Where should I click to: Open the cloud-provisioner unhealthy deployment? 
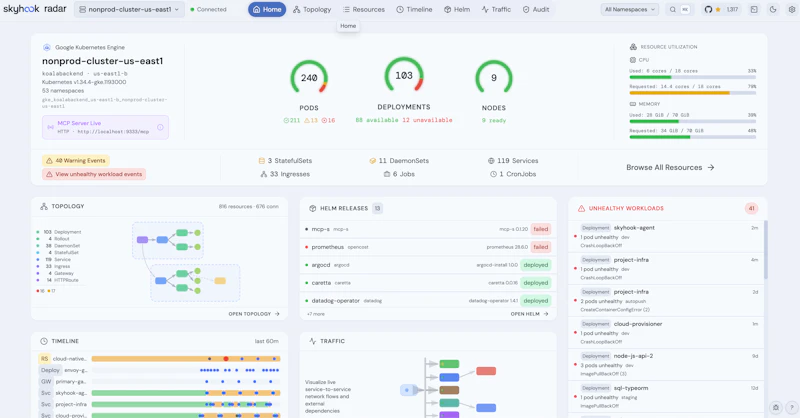tap(666, 333)
